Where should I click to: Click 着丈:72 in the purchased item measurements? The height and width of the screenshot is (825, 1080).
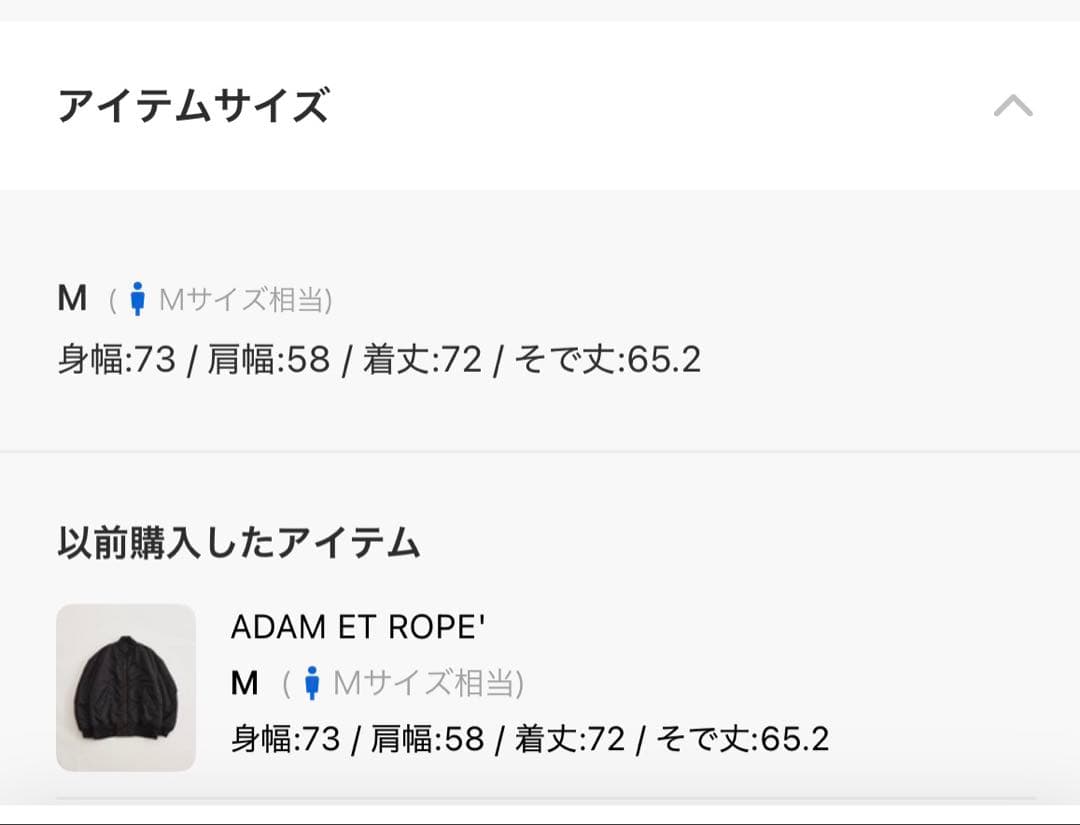point(570,739)
